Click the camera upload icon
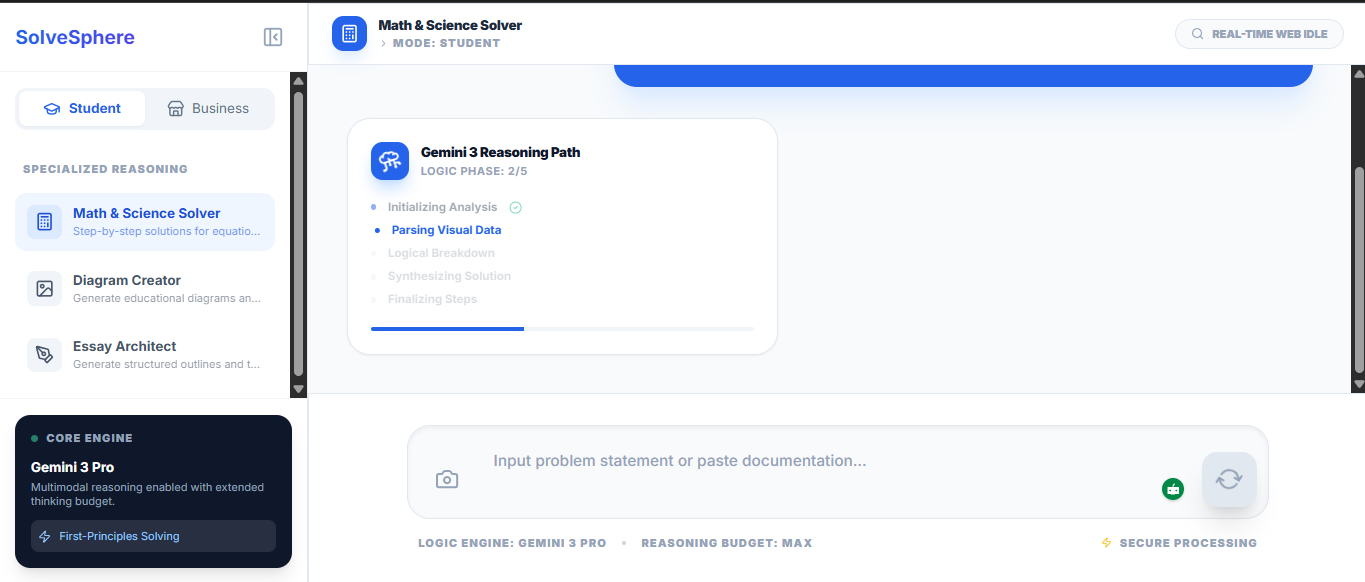 (x=447, y=480)
